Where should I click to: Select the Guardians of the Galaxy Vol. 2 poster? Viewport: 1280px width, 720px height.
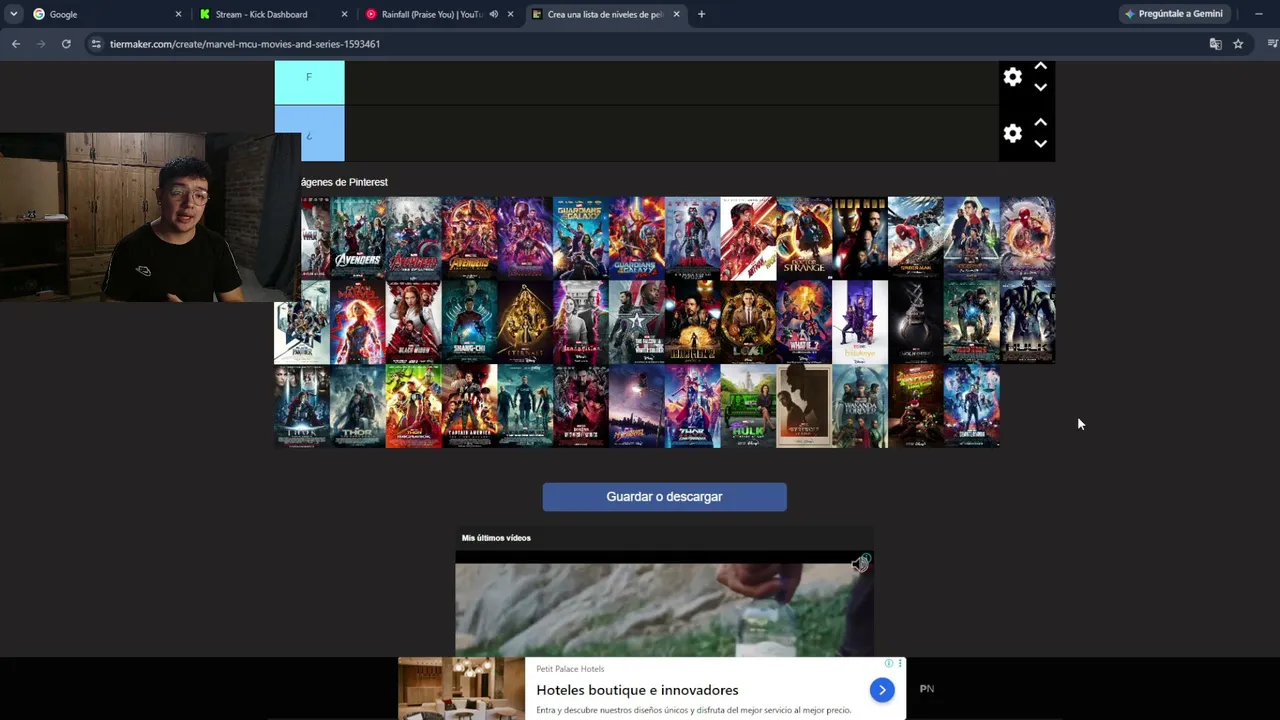pyautogui.click(x=637, y=238)
